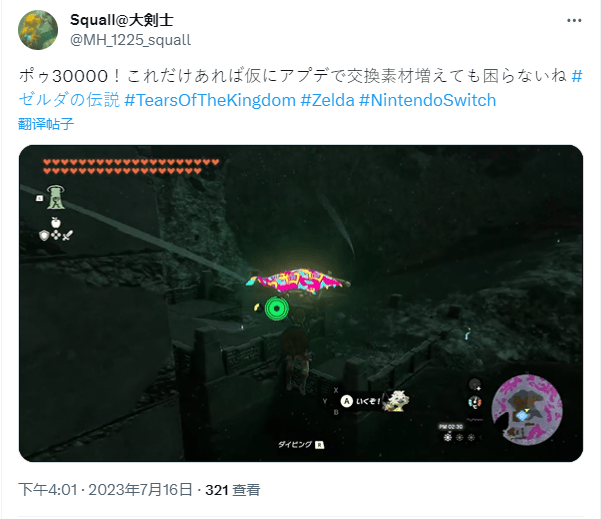Image resolution: width=601 pixels, height=519 pixels.
Task: Click the colorful paraglider in the screenshot
Action: click(297, 281)
